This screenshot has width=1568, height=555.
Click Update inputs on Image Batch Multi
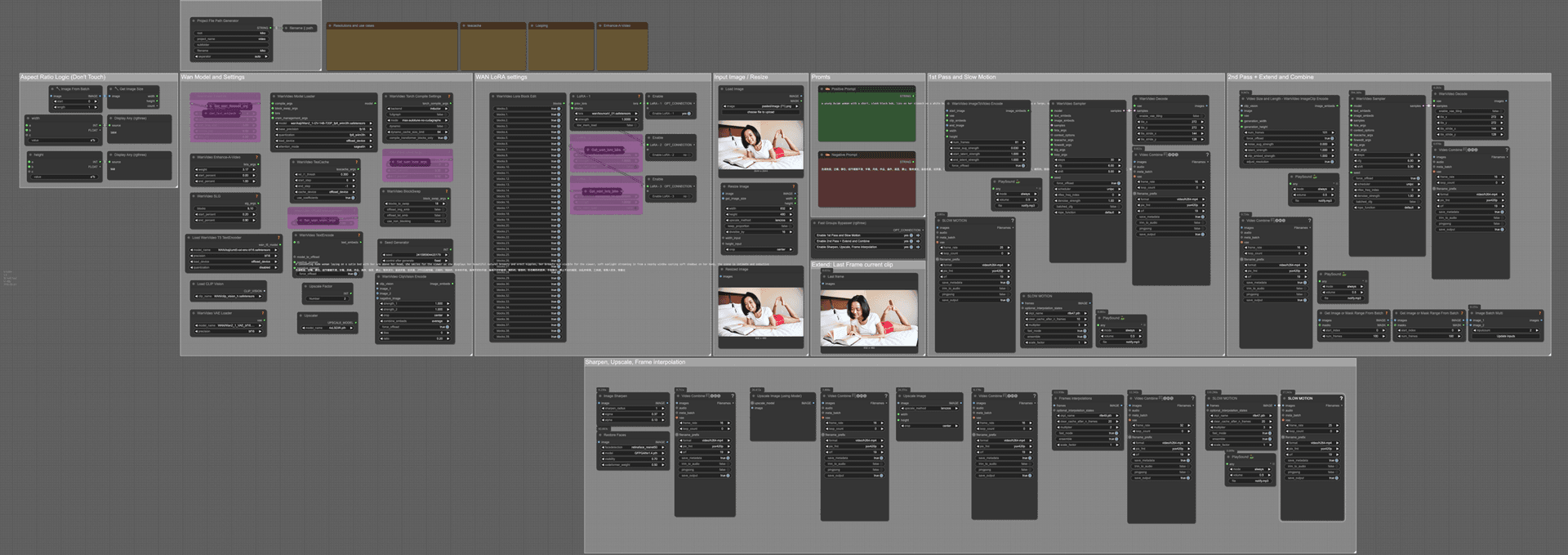[x=1506, y=336]
